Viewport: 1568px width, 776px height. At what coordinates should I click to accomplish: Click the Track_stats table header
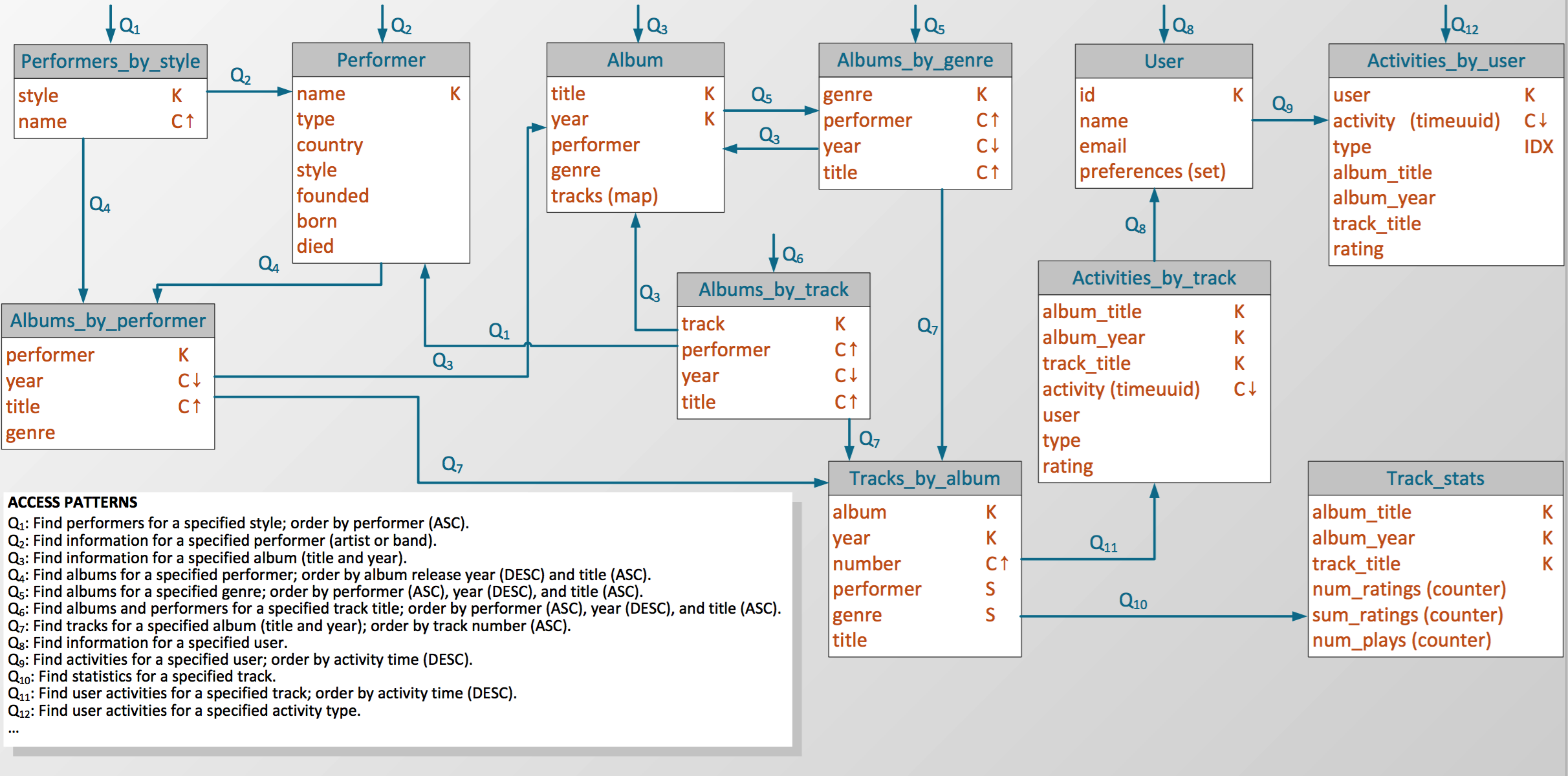coord(1435,479)
